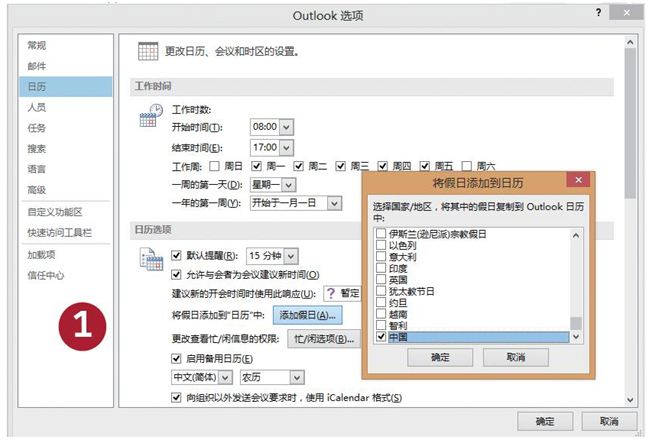Enable the 周六 work week checkbox
Viewport: 649px width, 443px height.
(x=466, y=166)
